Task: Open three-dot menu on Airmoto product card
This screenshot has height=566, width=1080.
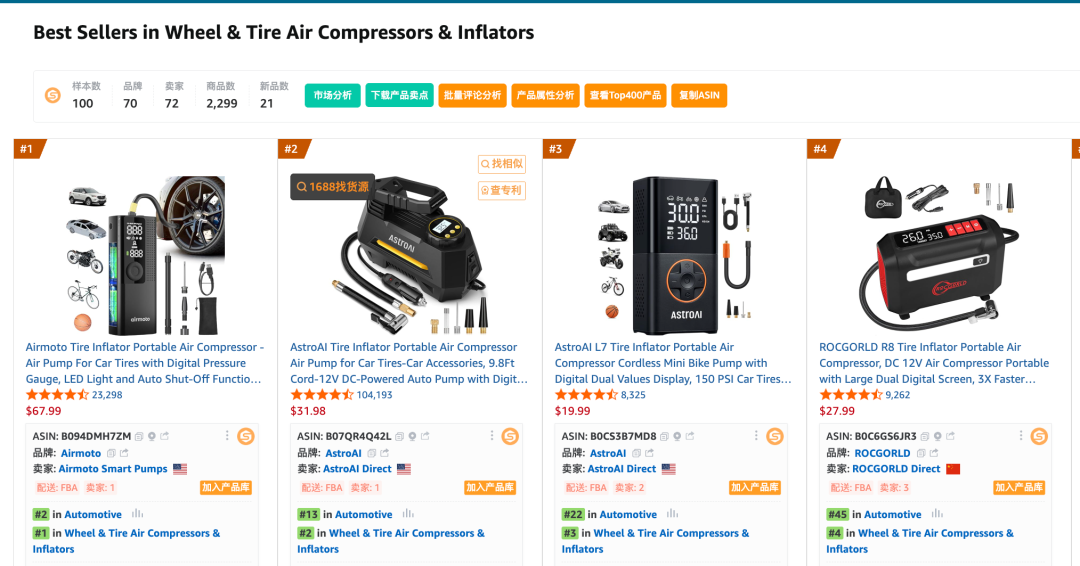Action: [x=227, y=436]
